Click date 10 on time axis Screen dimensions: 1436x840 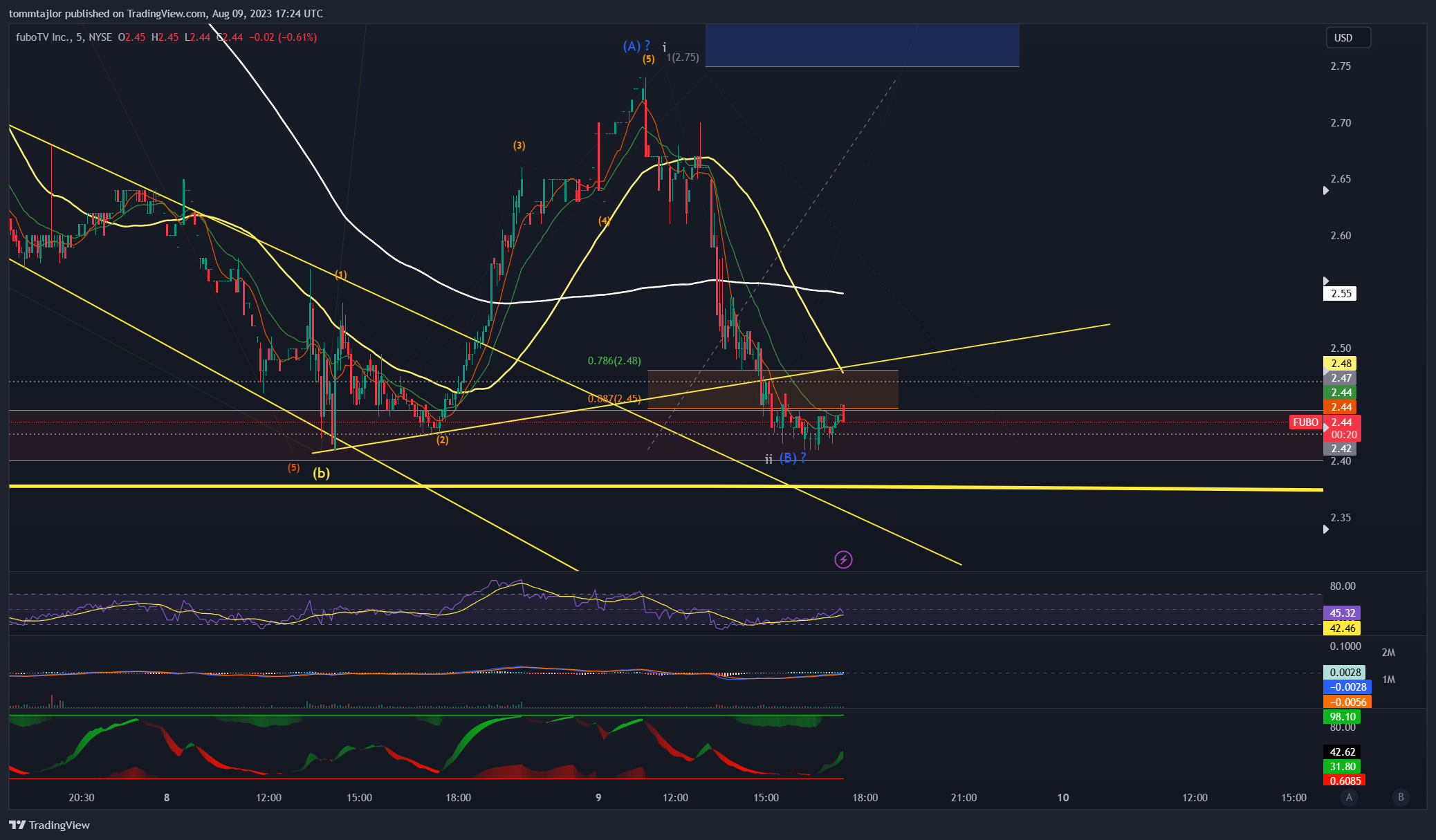pyautogui.click(x=1063, y=798)
